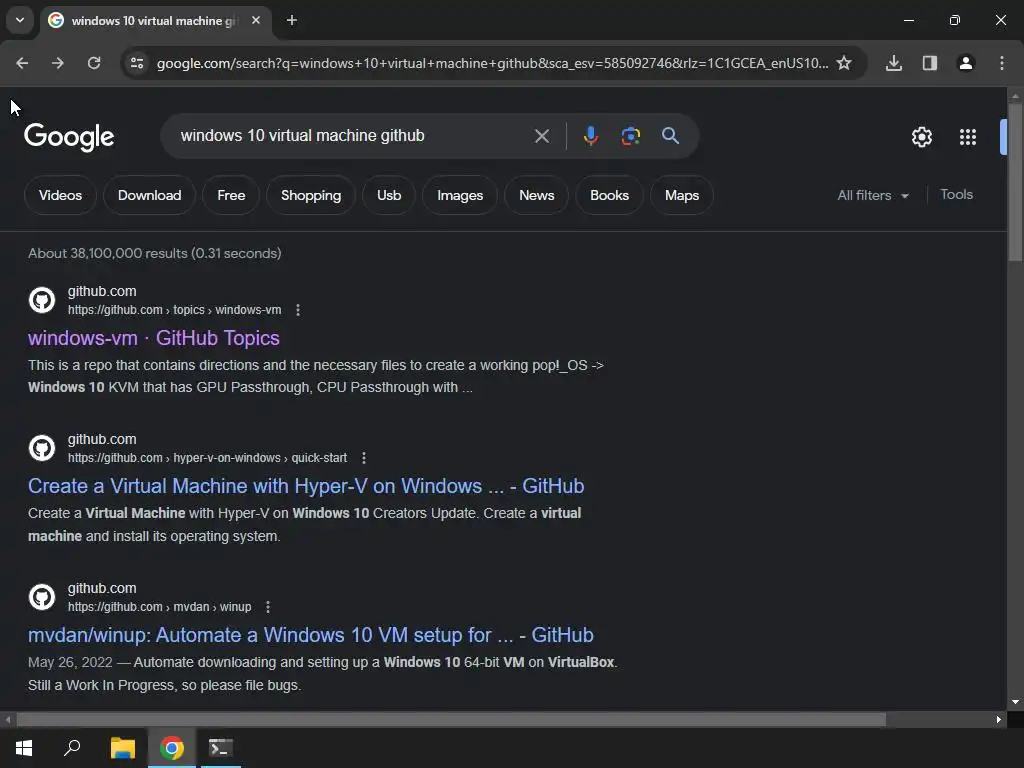Close the windows 10 virtual machine tab

256,20
